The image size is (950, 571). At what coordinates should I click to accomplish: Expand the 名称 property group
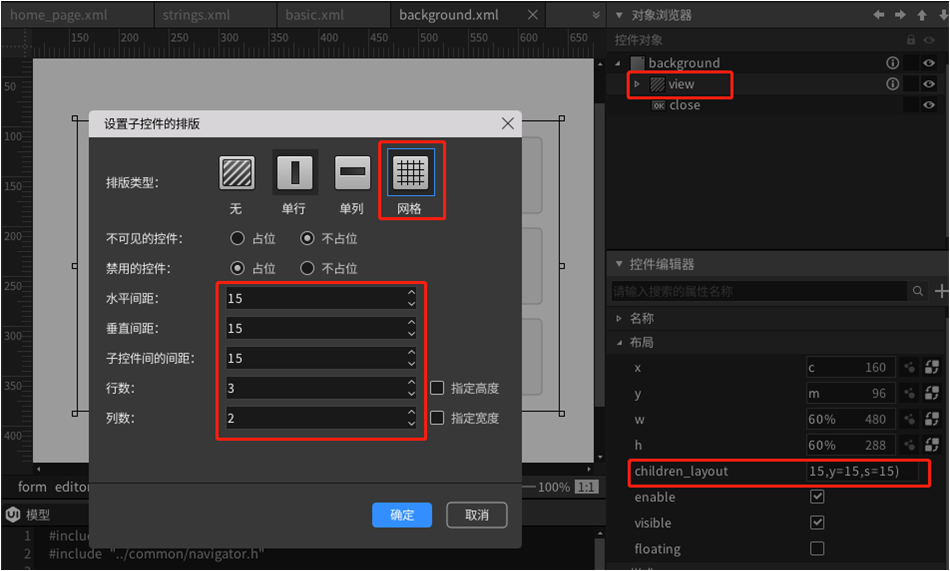pyautogui.click(x=619, y=318)
